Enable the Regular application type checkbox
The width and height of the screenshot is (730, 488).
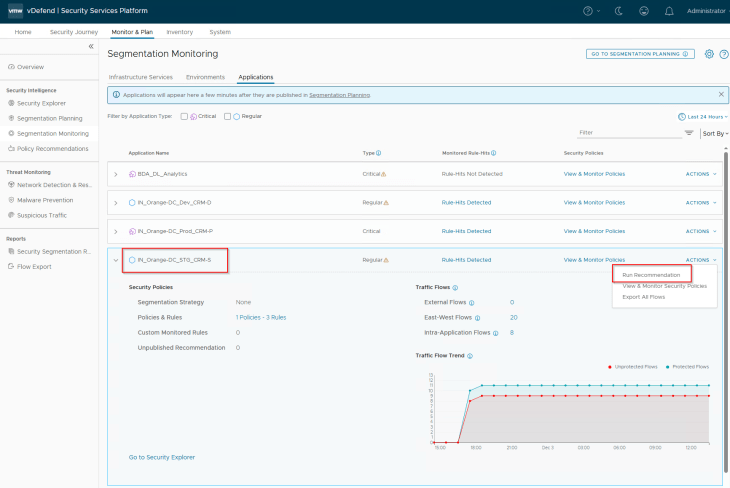coord(227,116)
